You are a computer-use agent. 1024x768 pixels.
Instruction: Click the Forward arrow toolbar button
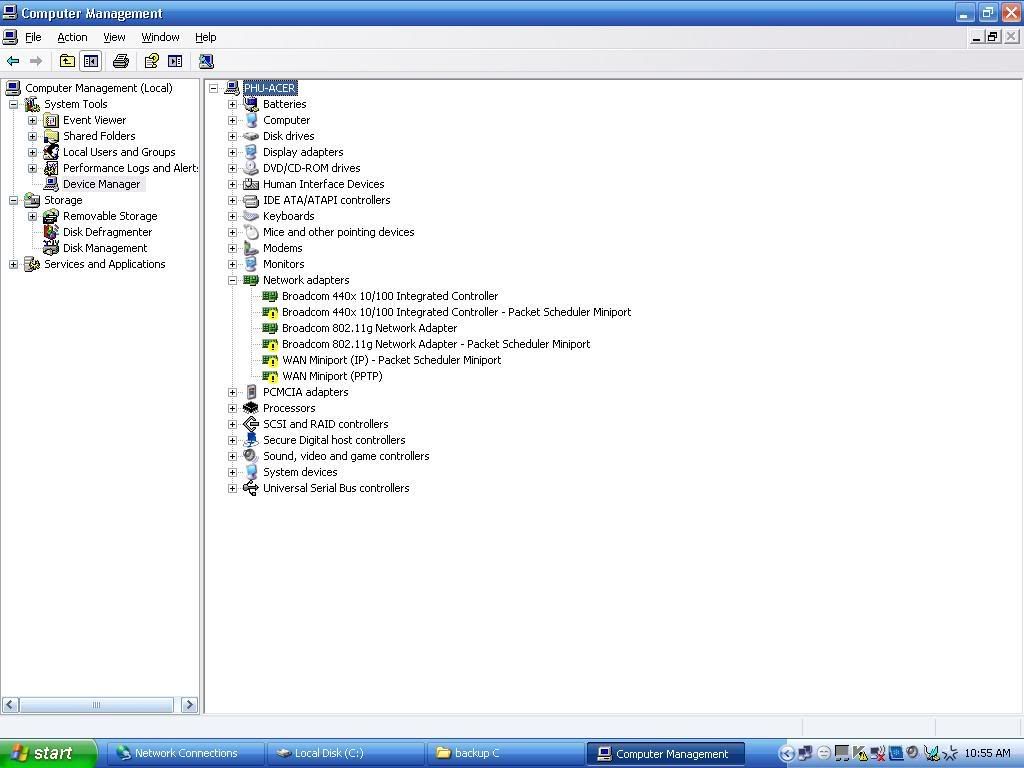[36, 61]
